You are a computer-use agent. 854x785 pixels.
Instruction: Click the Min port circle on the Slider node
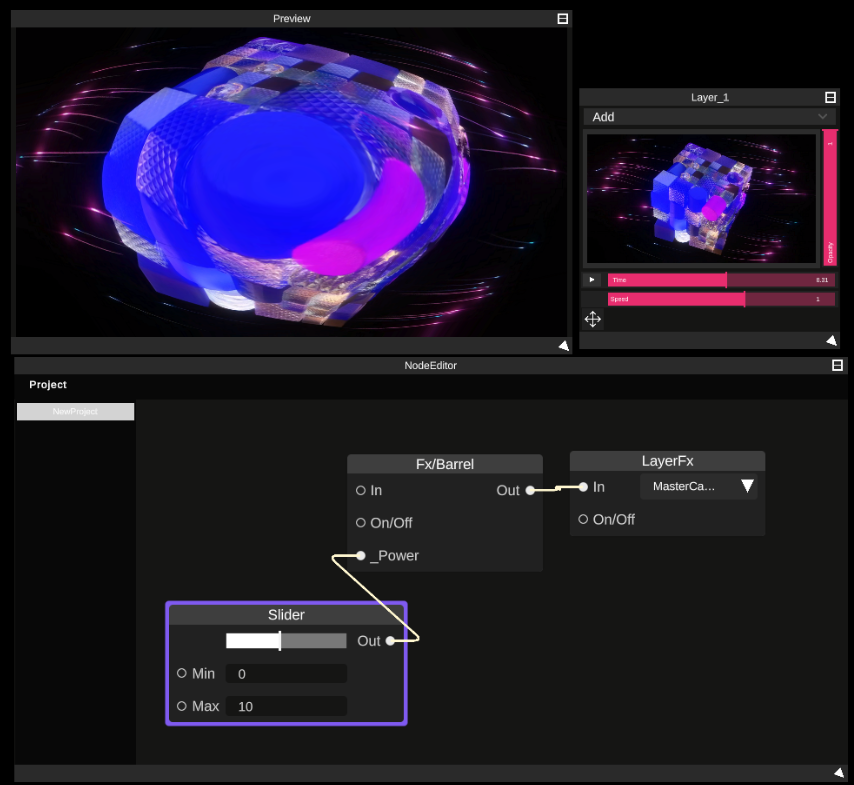tap(181, 673)
